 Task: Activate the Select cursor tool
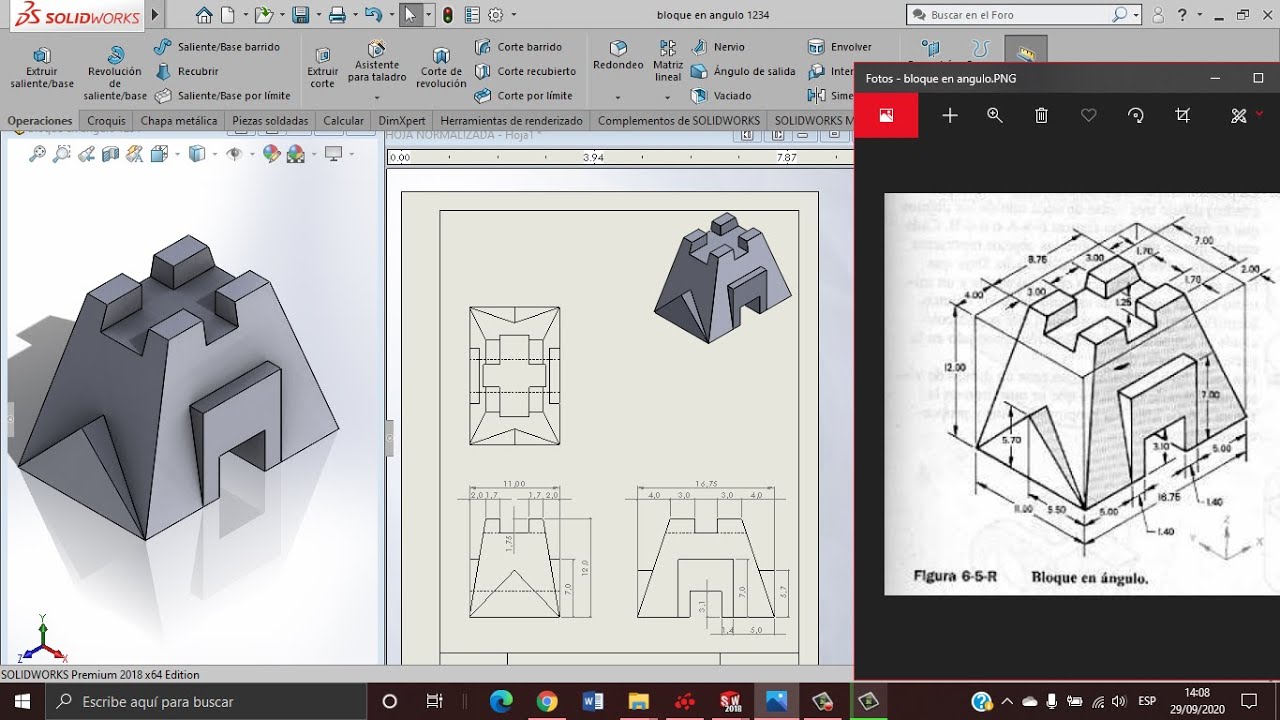point(410,15)
